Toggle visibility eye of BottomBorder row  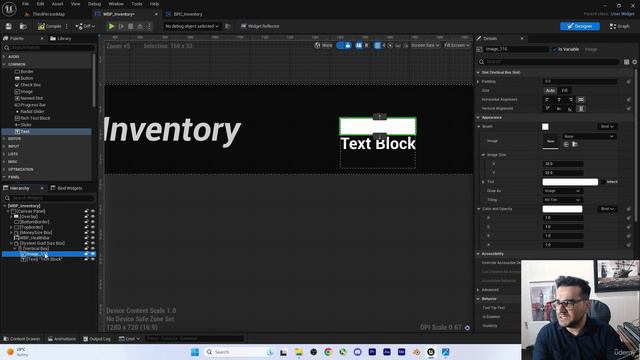[x=93, y=222]
